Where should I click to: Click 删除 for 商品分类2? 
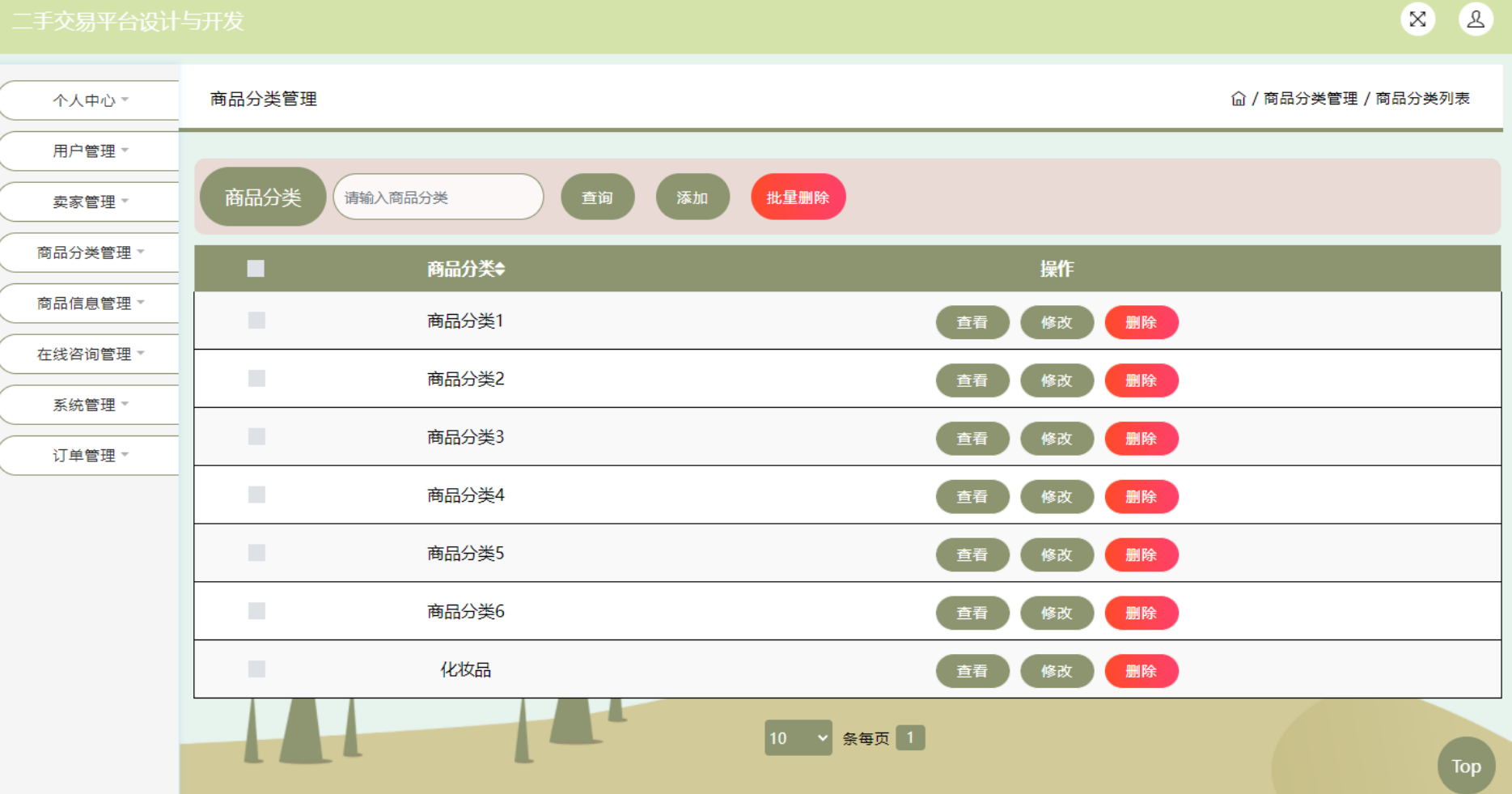pyautogui.click(x=1141, y=380)
